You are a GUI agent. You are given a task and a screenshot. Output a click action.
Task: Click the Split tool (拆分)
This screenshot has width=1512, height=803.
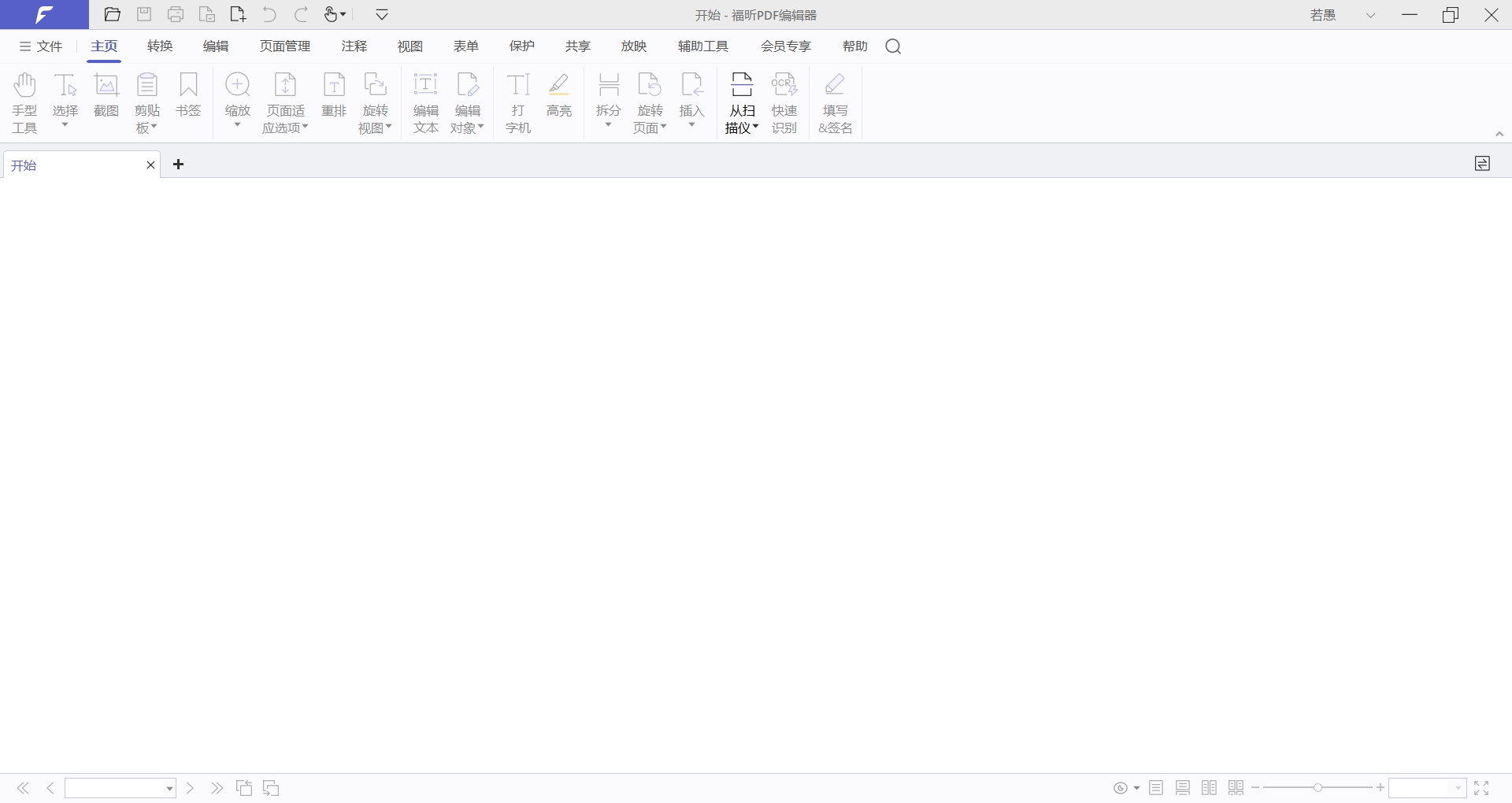pyautogui.click(x=609, y=102)
